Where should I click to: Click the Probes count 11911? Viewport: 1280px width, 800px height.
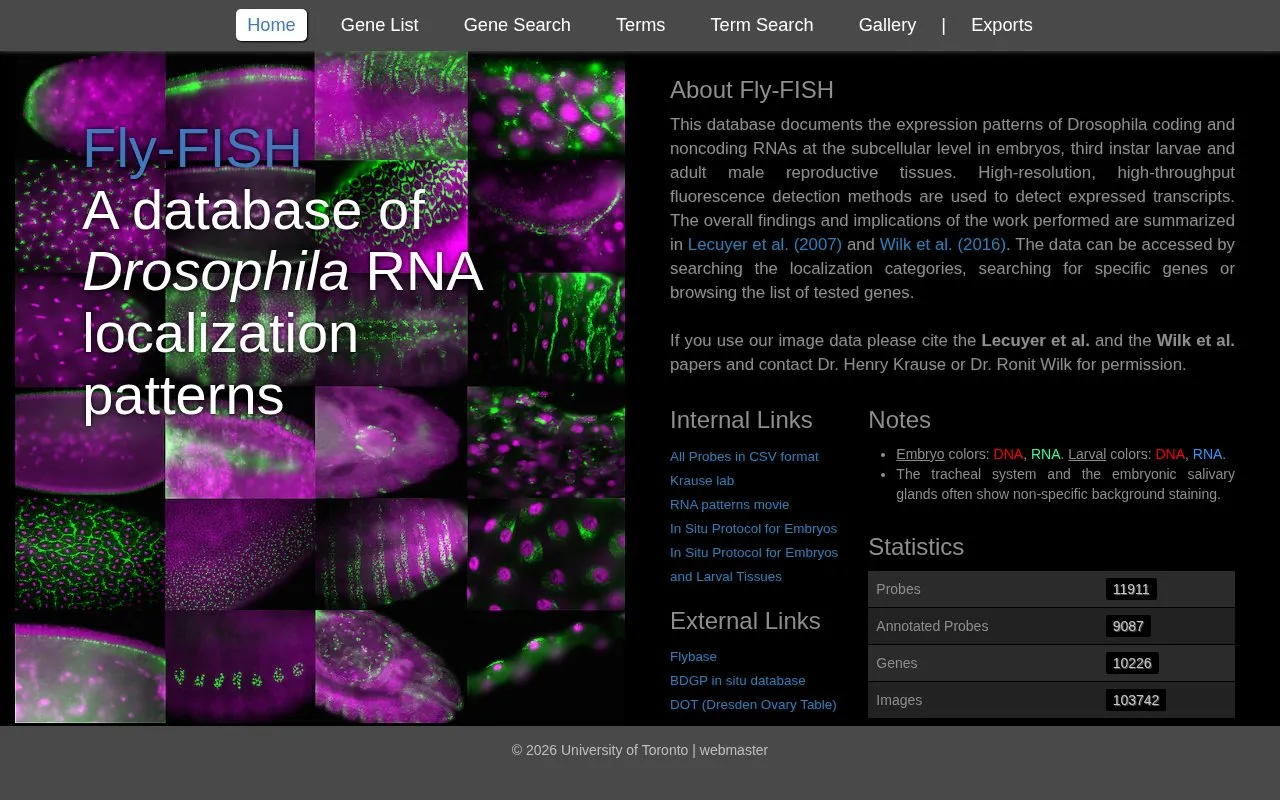pos(1131,589)
